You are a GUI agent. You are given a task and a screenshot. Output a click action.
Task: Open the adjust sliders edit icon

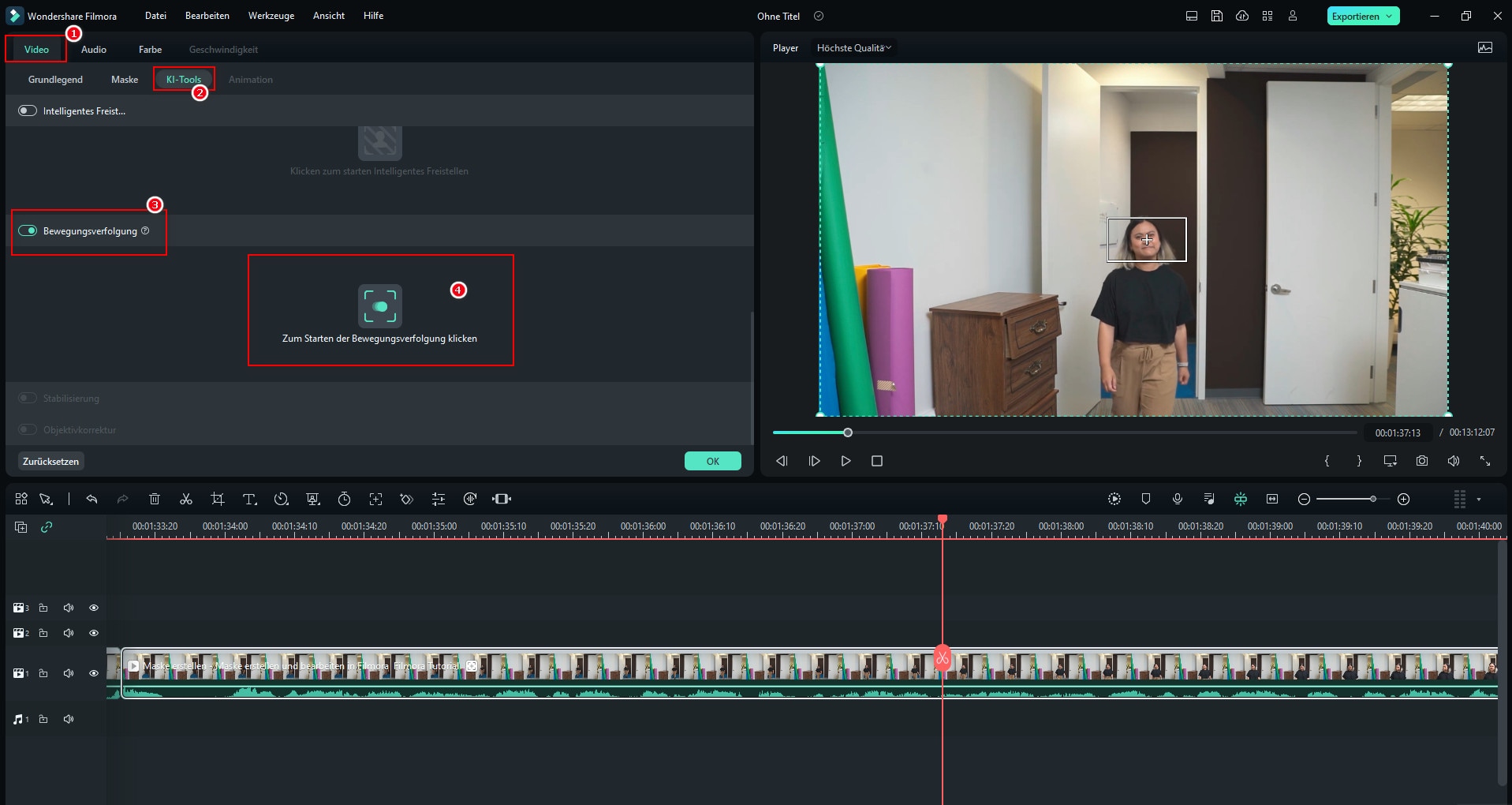click(439, 499)
